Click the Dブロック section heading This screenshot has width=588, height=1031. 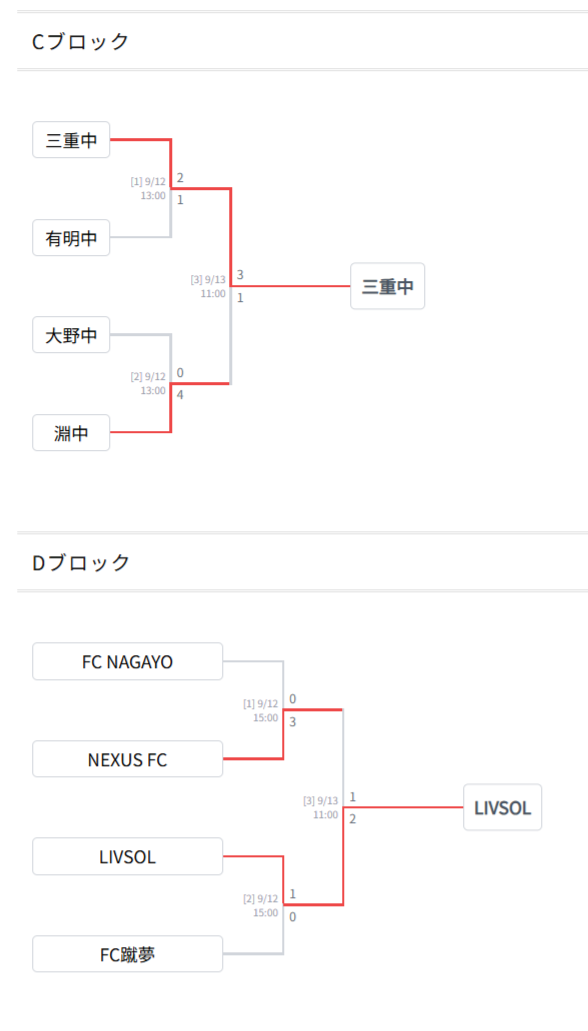point(81,562)
